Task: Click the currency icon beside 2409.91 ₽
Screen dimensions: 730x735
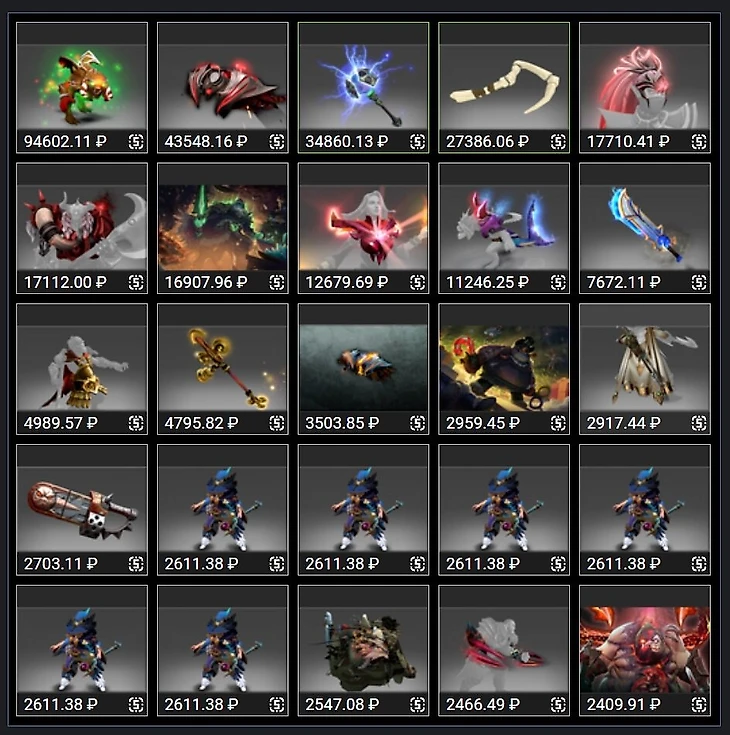Action: pyautogui.click(x=699, y=705)
